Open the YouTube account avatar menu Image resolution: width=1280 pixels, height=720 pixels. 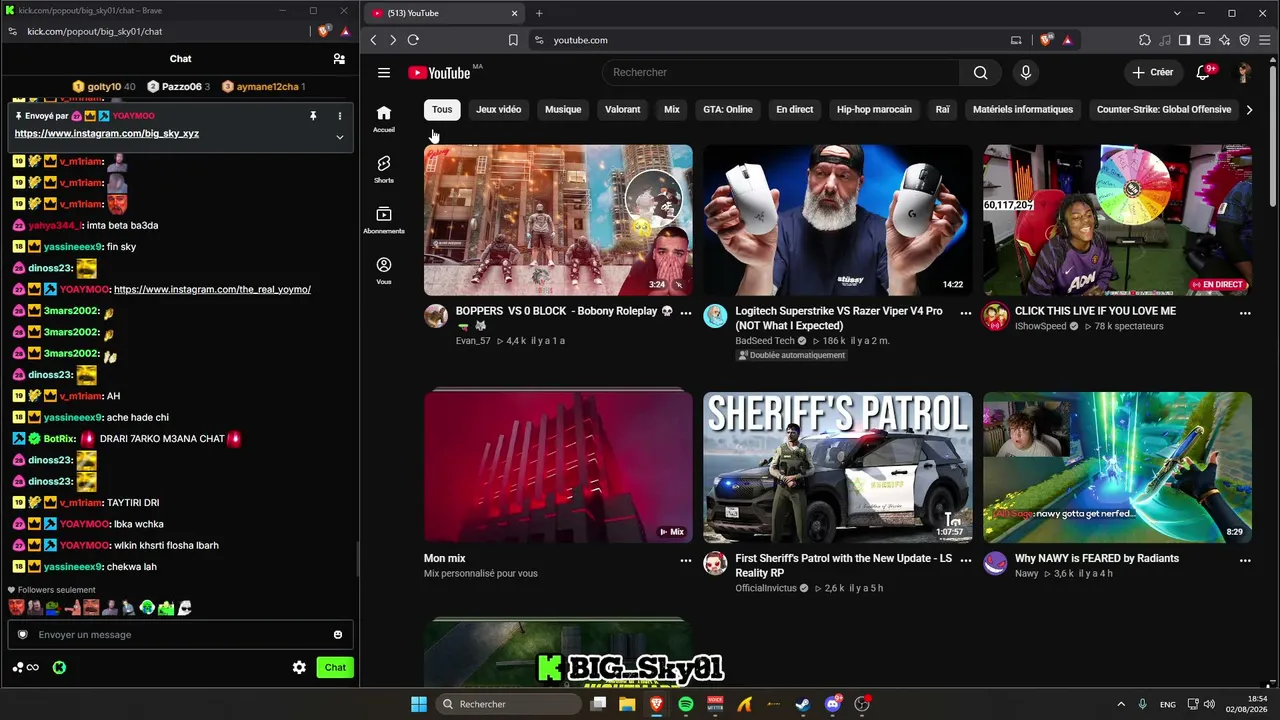(x=1244, y=72)
